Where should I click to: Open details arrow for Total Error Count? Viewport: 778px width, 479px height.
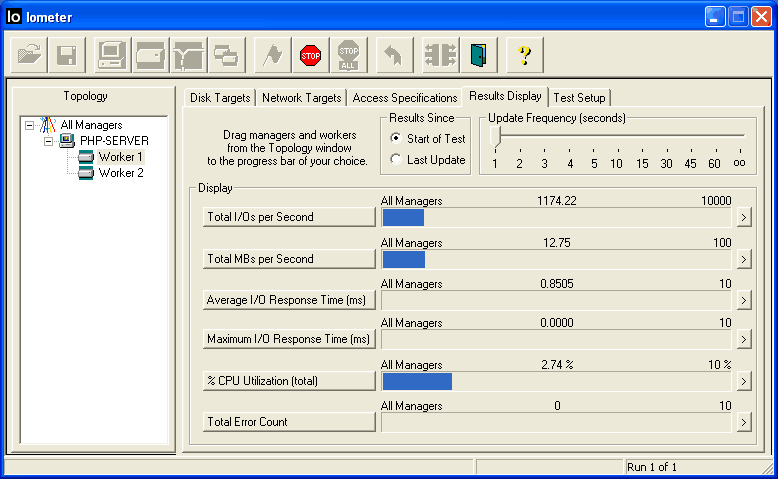point(743,422)
